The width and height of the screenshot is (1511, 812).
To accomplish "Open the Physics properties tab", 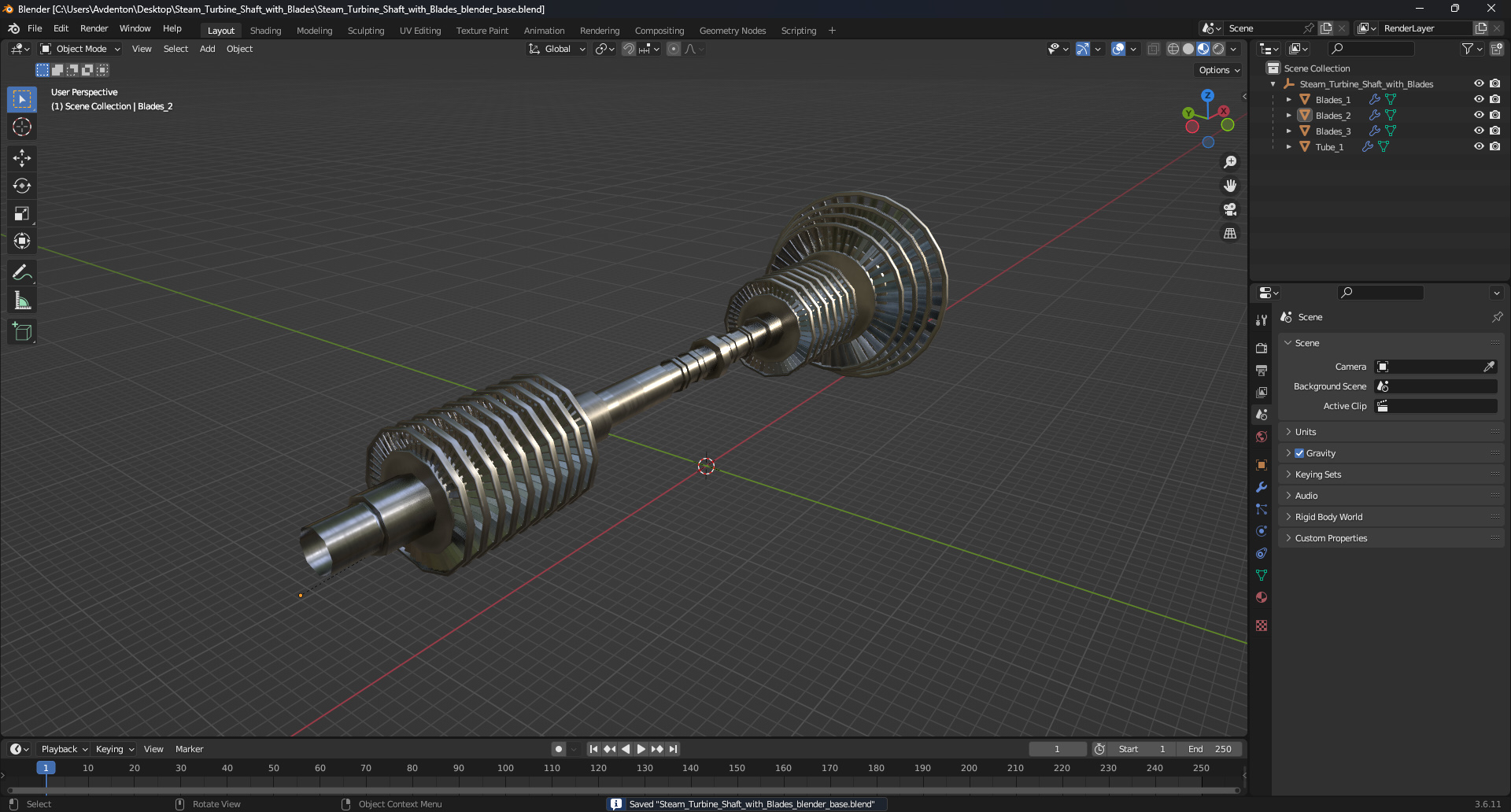I will pyautogui.click(x=1262, y=531).
